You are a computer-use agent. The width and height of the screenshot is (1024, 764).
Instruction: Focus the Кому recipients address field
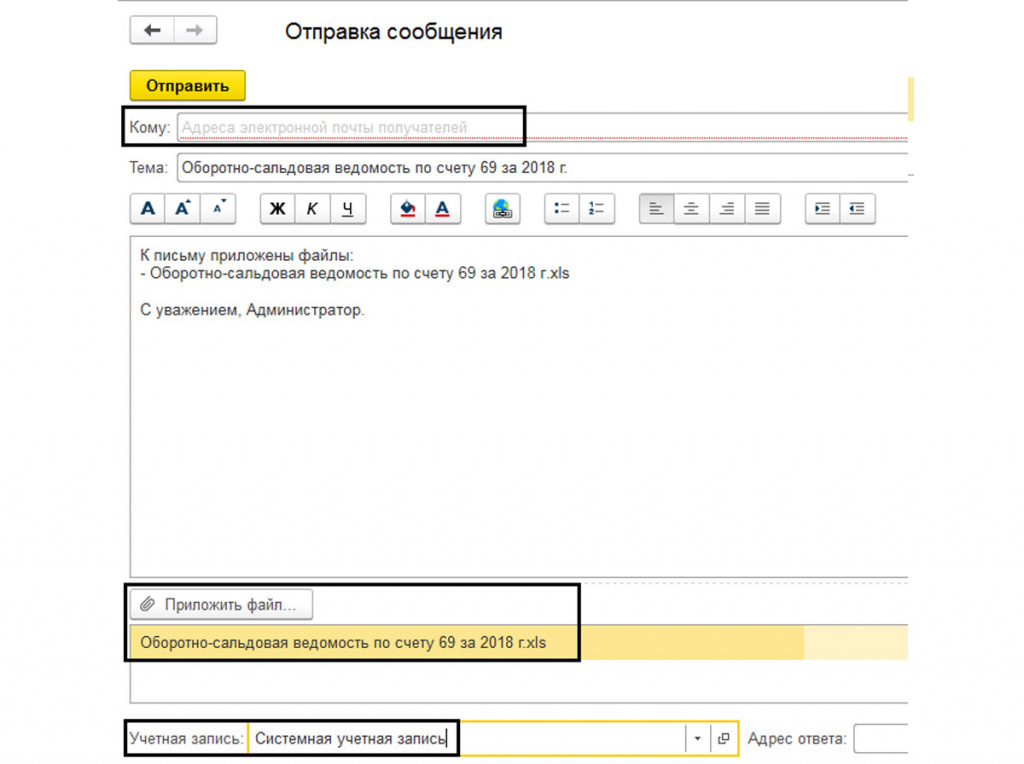[x=542, y=127]
